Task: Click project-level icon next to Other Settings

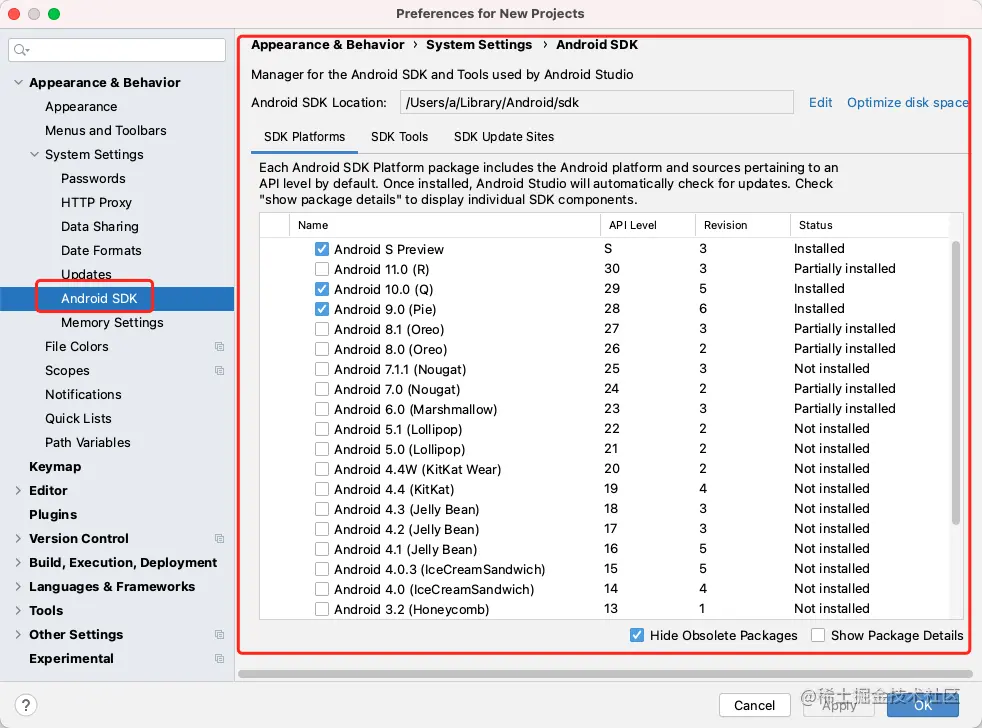Action: 219,635
